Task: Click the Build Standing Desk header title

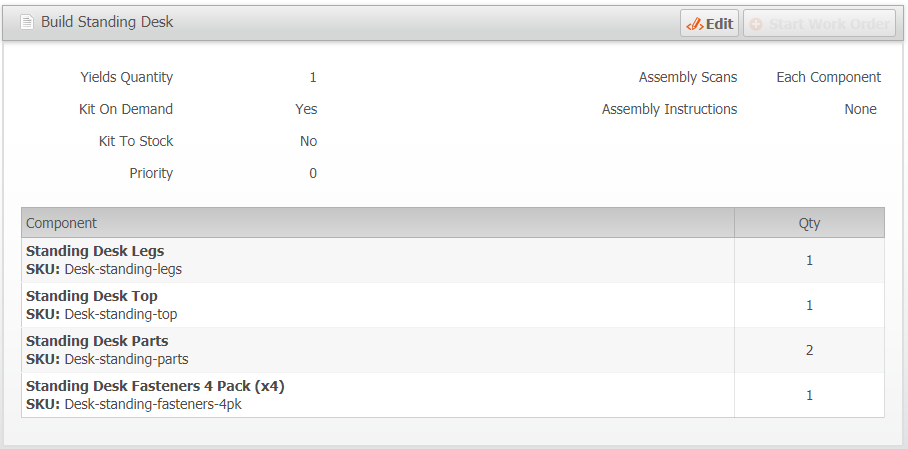Action: coord(107,22)
